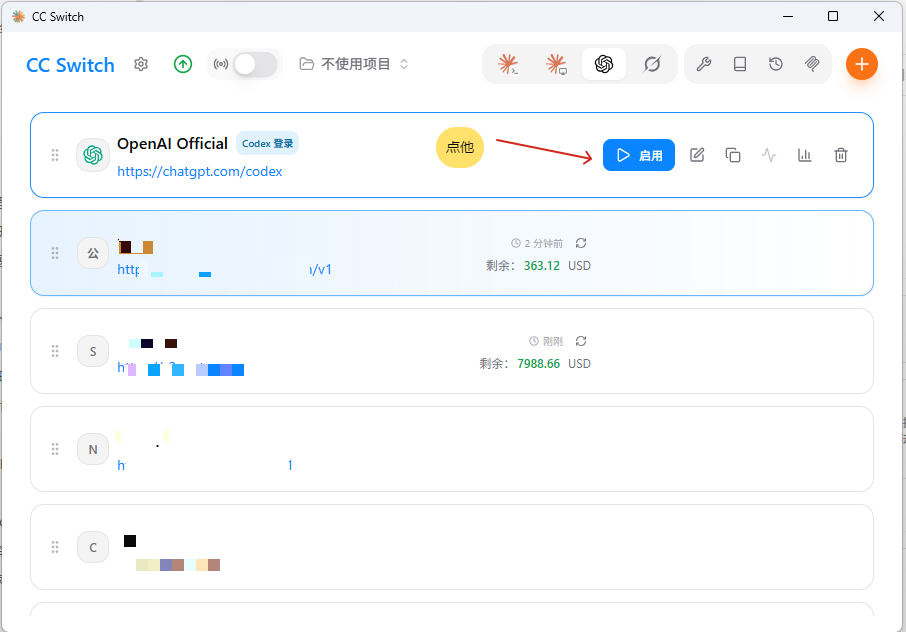Click the folder icon before 不使用项目
The height and width of the screenshot is (632, 906).
pos(306,64)
